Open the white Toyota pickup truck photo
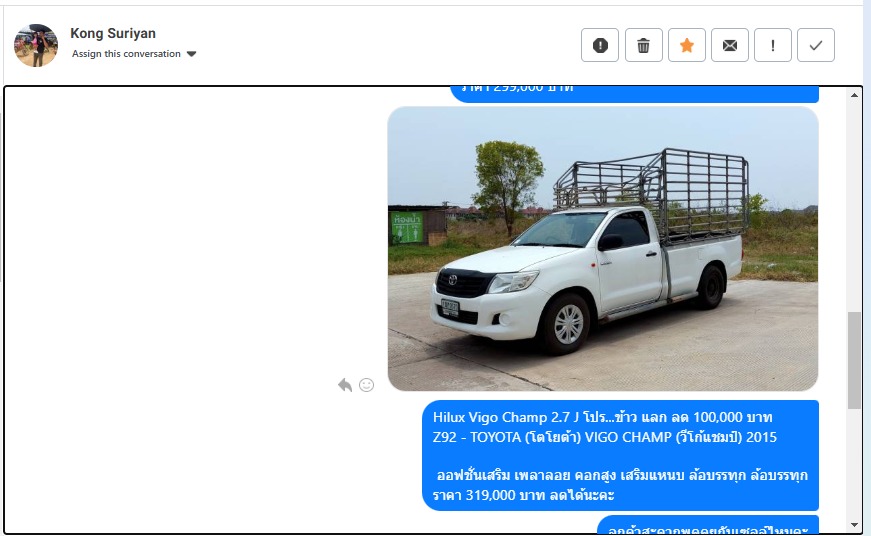This screenshot has width=871, height=536. point(603,248)
